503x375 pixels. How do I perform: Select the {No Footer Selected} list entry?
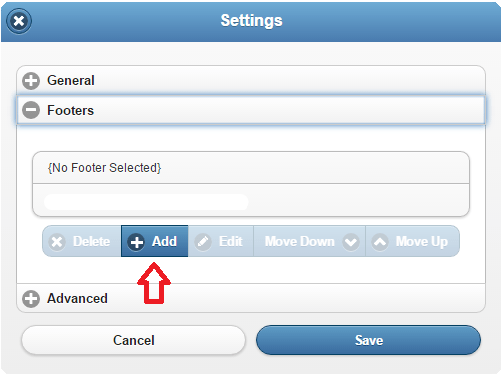[x=251, y=168]
